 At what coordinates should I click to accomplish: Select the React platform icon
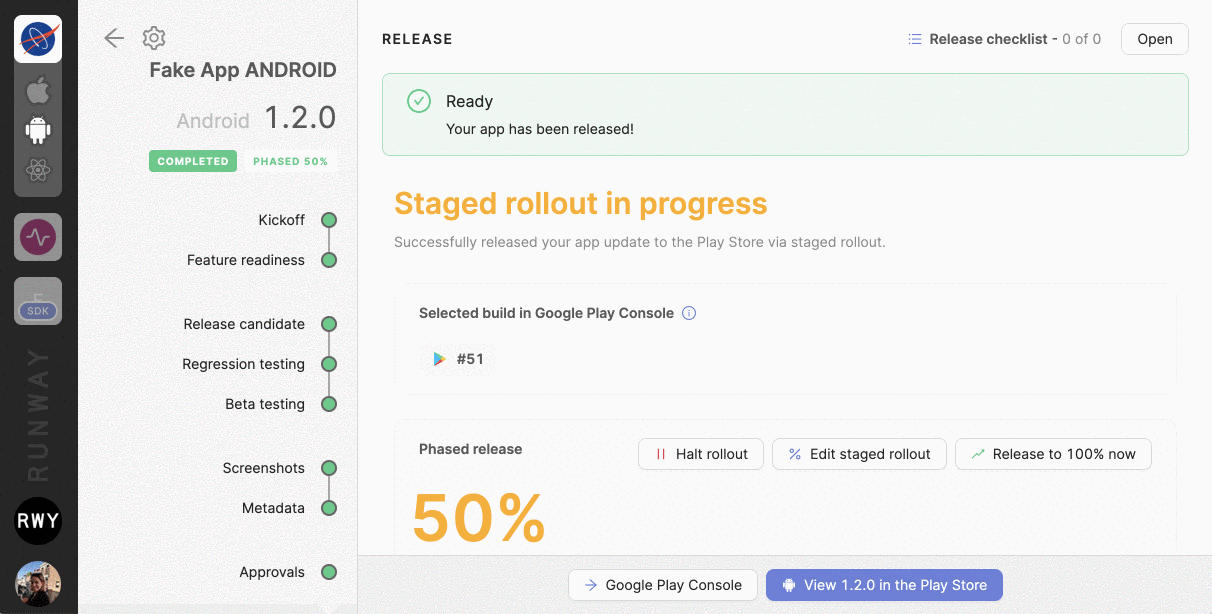[38, 170]
